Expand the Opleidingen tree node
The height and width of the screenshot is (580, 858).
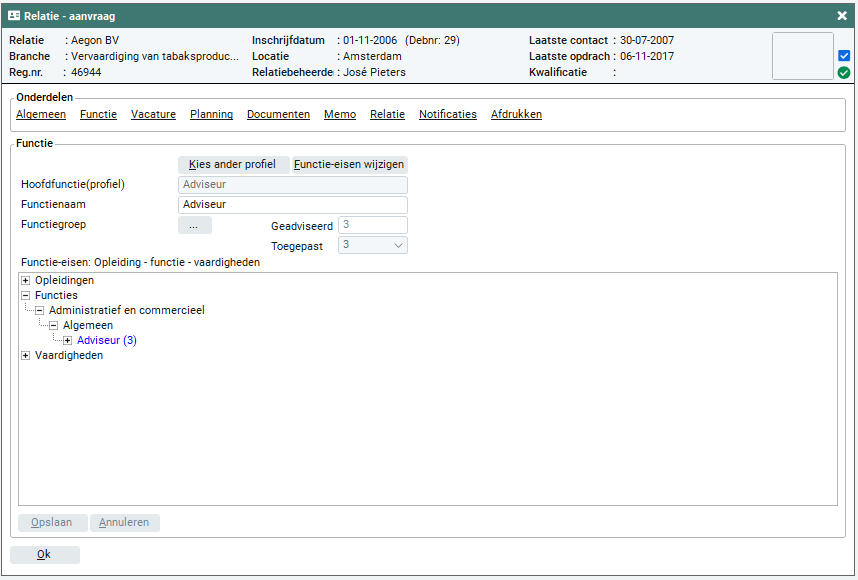point(26,281)
